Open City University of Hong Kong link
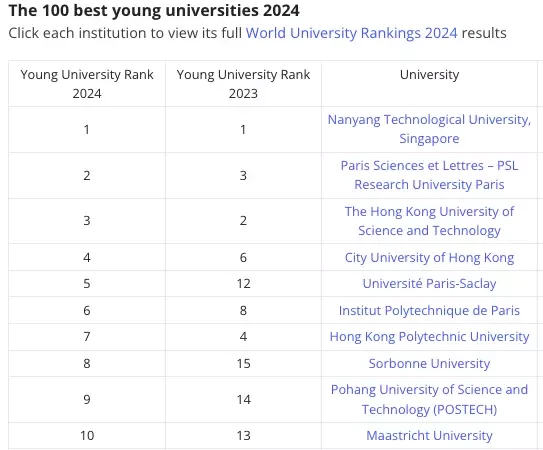 [429, 257]
